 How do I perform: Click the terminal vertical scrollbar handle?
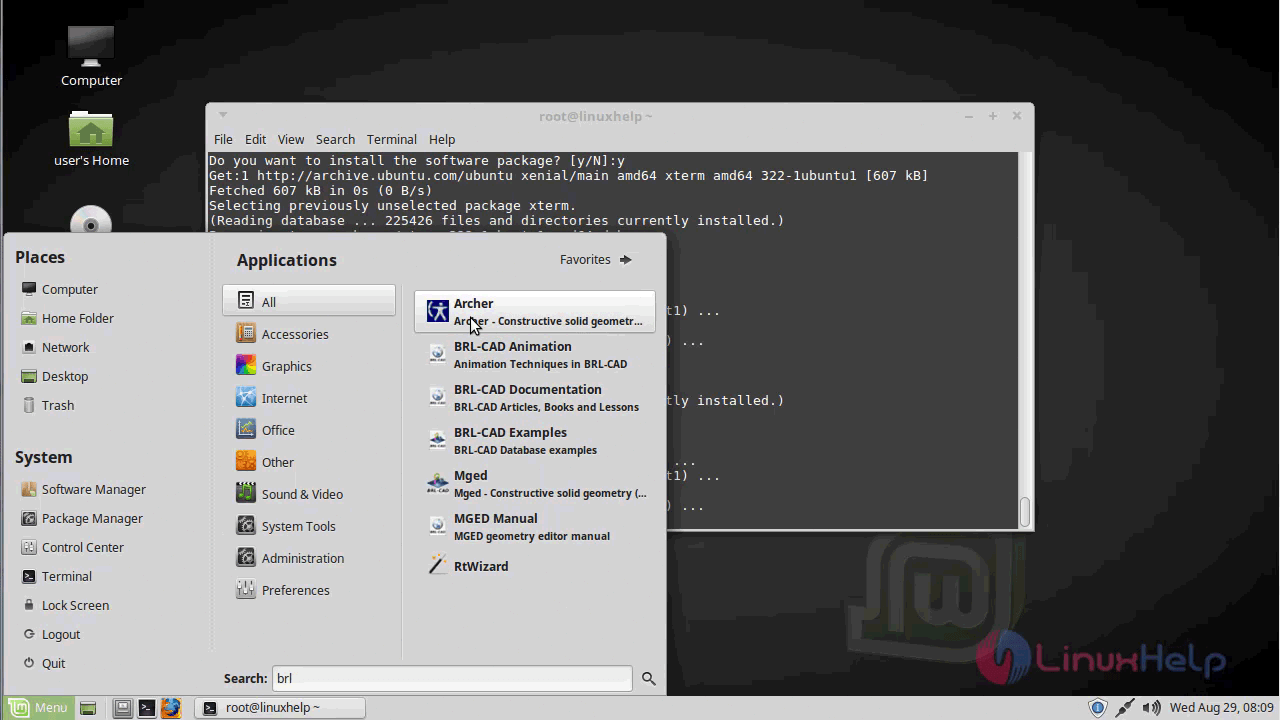[1025, 511]
